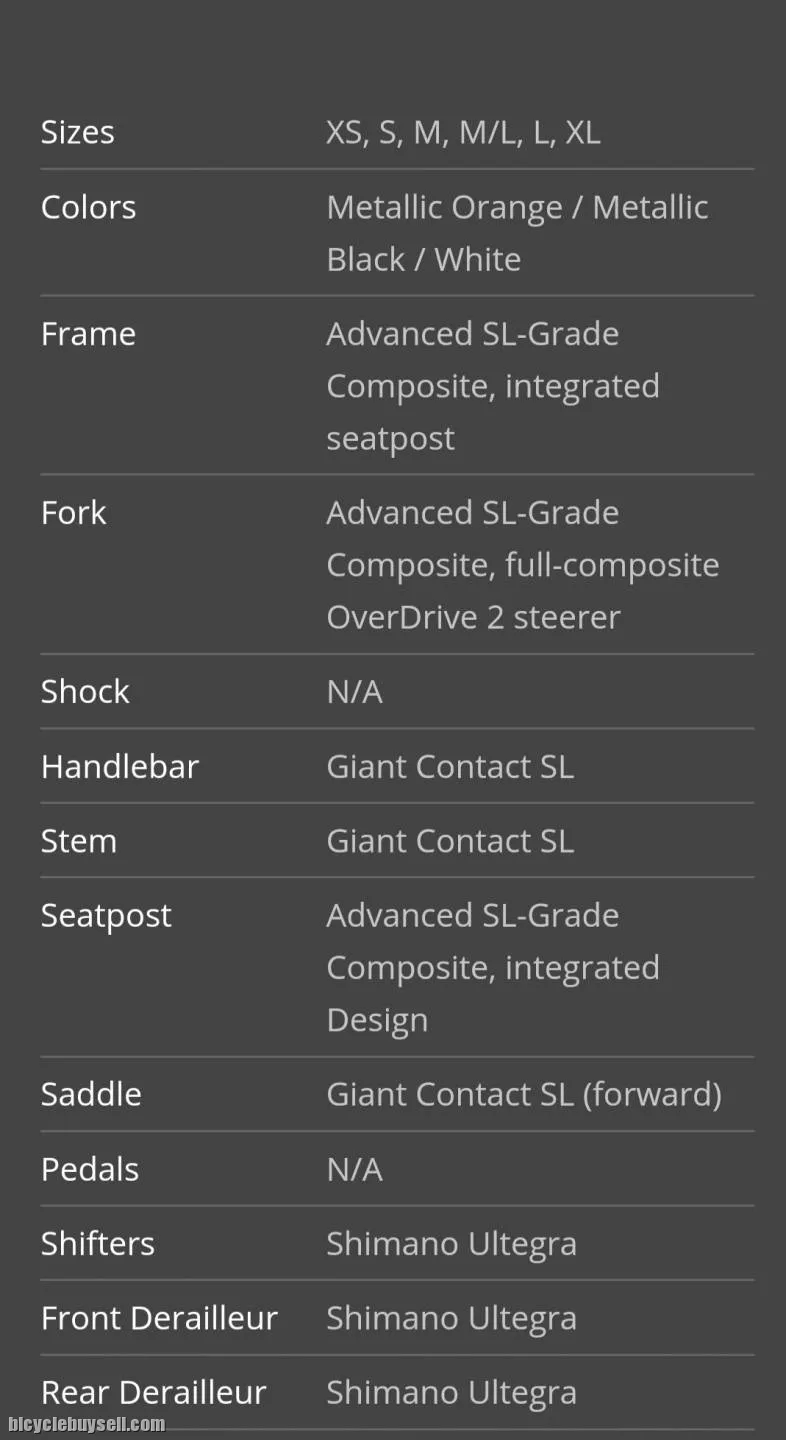786x1440 pixels.
Task: Click the Saddle row label
Action: [91, 1094]
